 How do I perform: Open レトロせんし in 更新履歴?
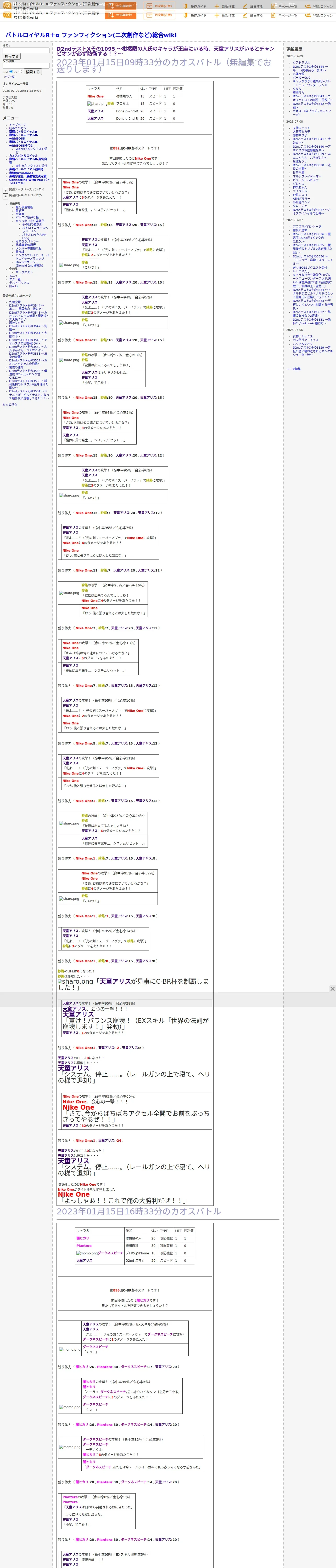pyautogui.click(x=301, y=272)
